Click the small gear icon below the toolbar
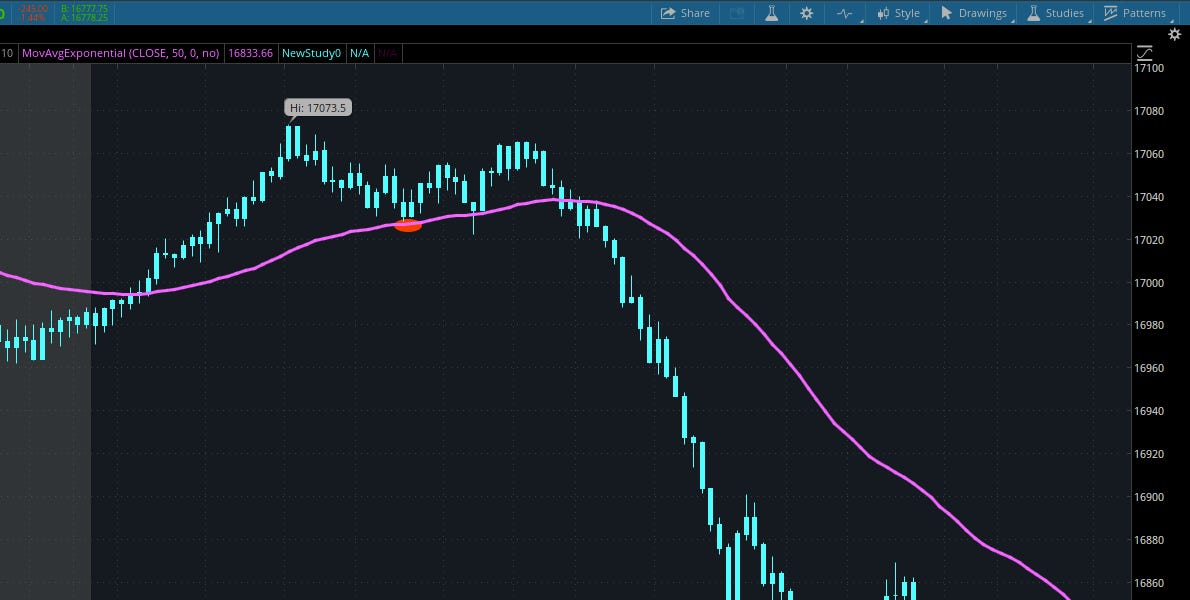Viewport: 1190px width, 600px height. (x=1175, y=33)
